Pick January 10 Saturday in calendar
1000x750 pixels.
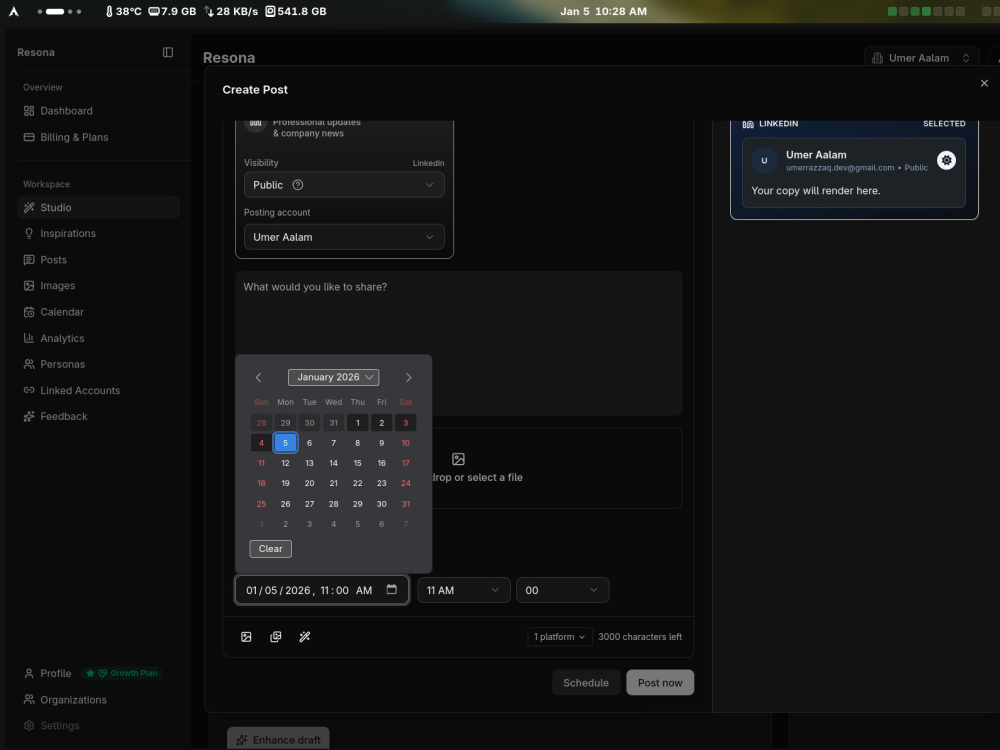406,443
